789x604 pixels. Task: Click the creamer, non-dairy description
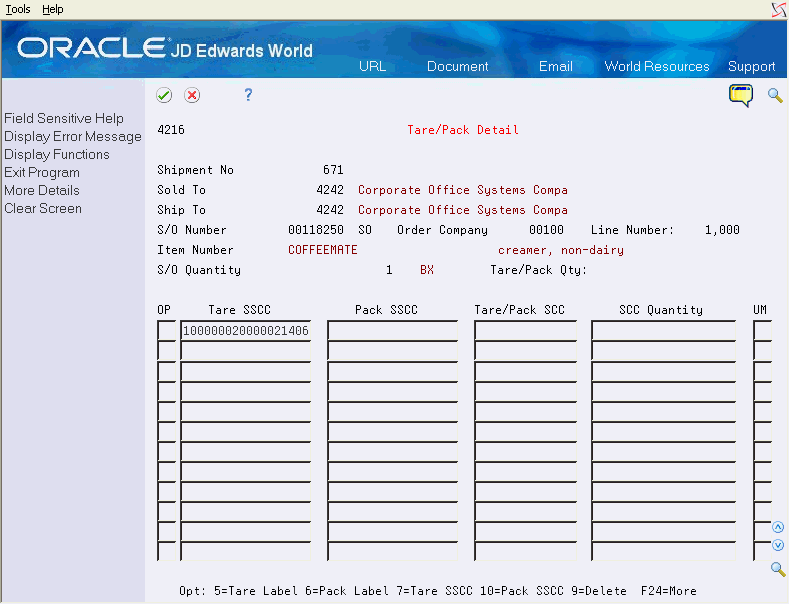tap(561, 250)
